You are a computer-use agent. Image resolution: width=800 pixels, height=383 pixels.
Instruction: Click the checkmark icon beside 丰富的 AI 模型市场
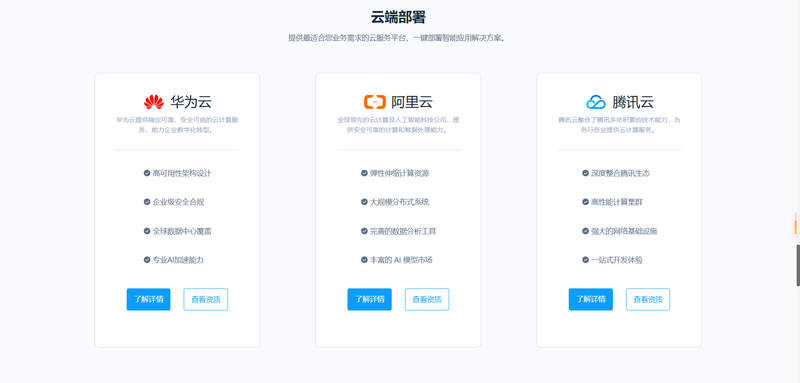click(x=364, y=260)
